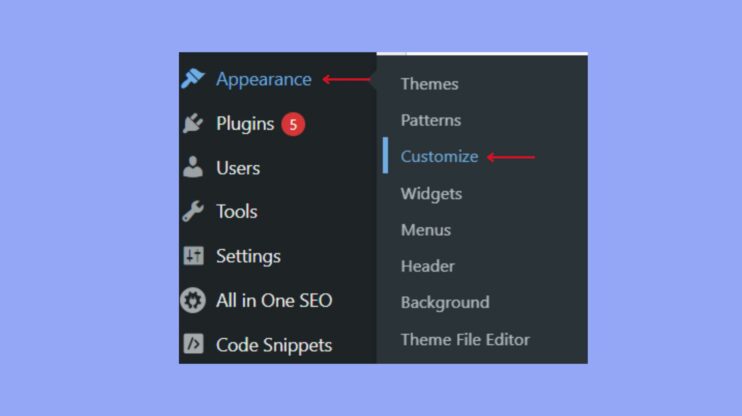Image resolution: width=742 pixels, height=416 pixels.
Task: Click the Plugins plug icon
Action: pyautogui.click(x=193, y=124)
